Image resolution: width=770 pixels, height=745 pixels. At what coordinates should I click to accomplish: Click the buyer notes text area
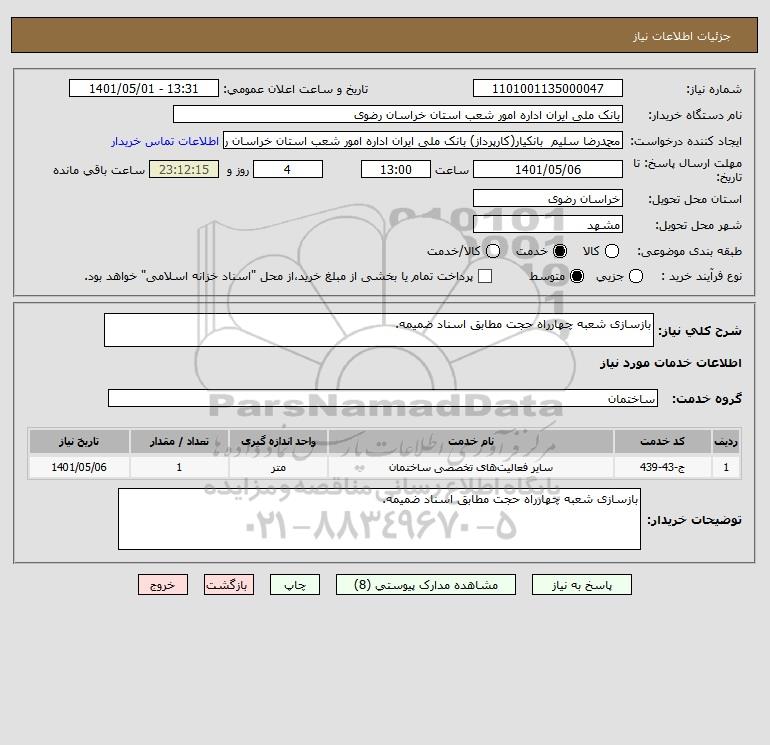tap(379, 519)
